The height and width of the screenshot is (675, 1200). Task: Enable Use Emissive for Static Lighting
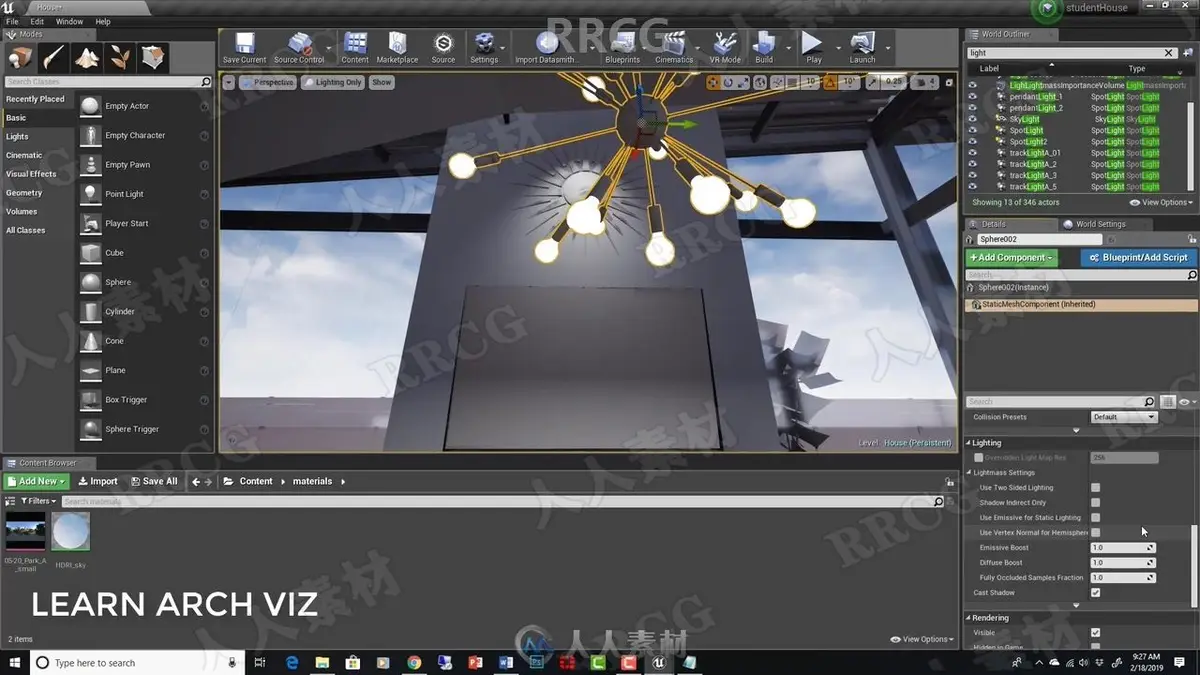pos(1095,518)
